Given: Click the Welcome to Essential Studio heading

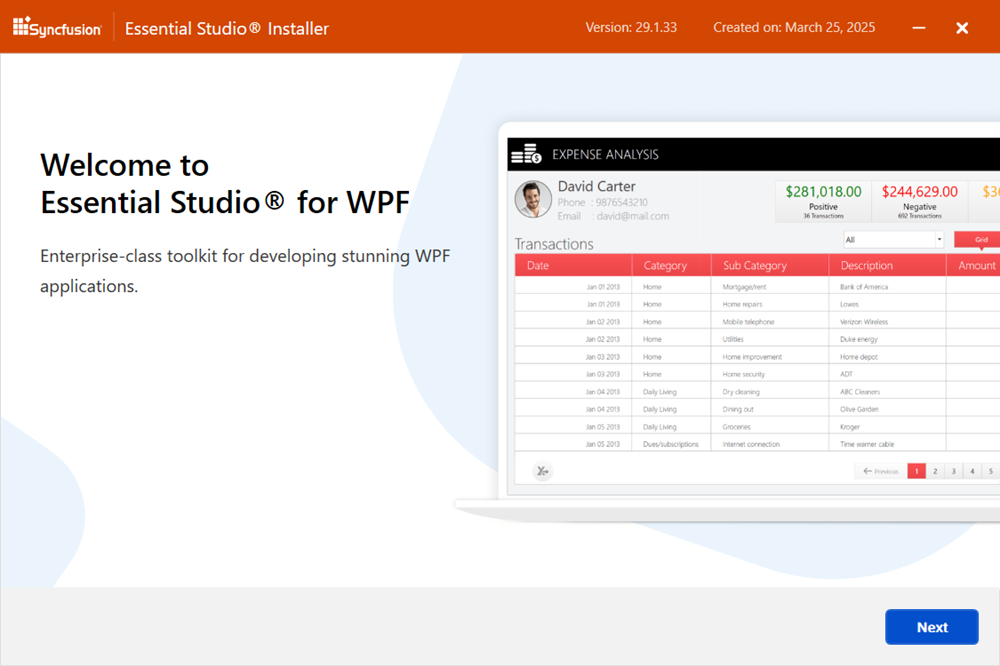Looking at the screenshot, I should 225,184.
